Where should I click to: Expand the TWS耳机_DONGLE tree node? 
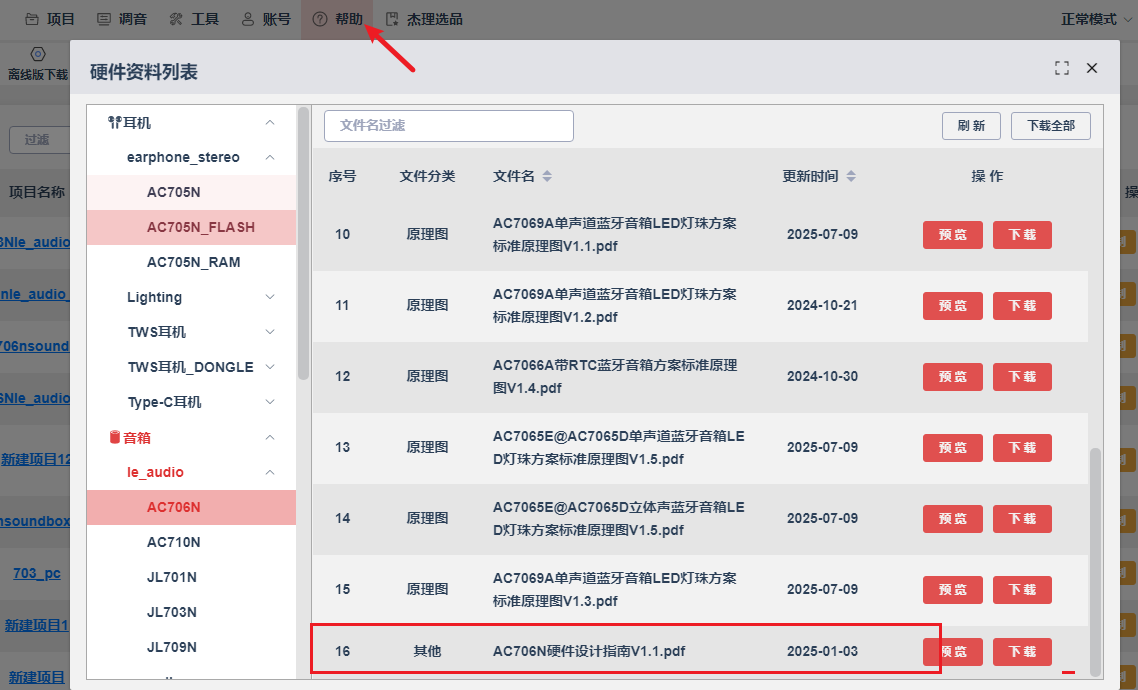point(270,367)
